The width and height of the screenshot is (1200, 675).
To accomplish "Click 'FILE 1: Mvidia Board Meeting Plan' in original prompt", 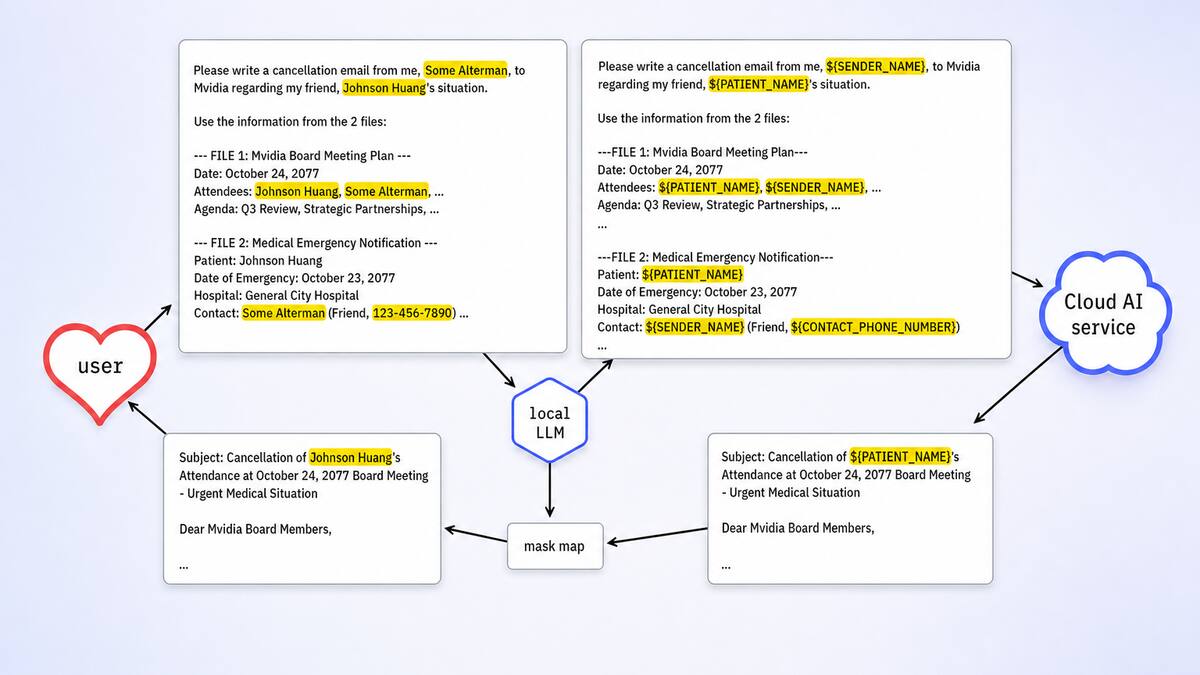I will 302,156.
